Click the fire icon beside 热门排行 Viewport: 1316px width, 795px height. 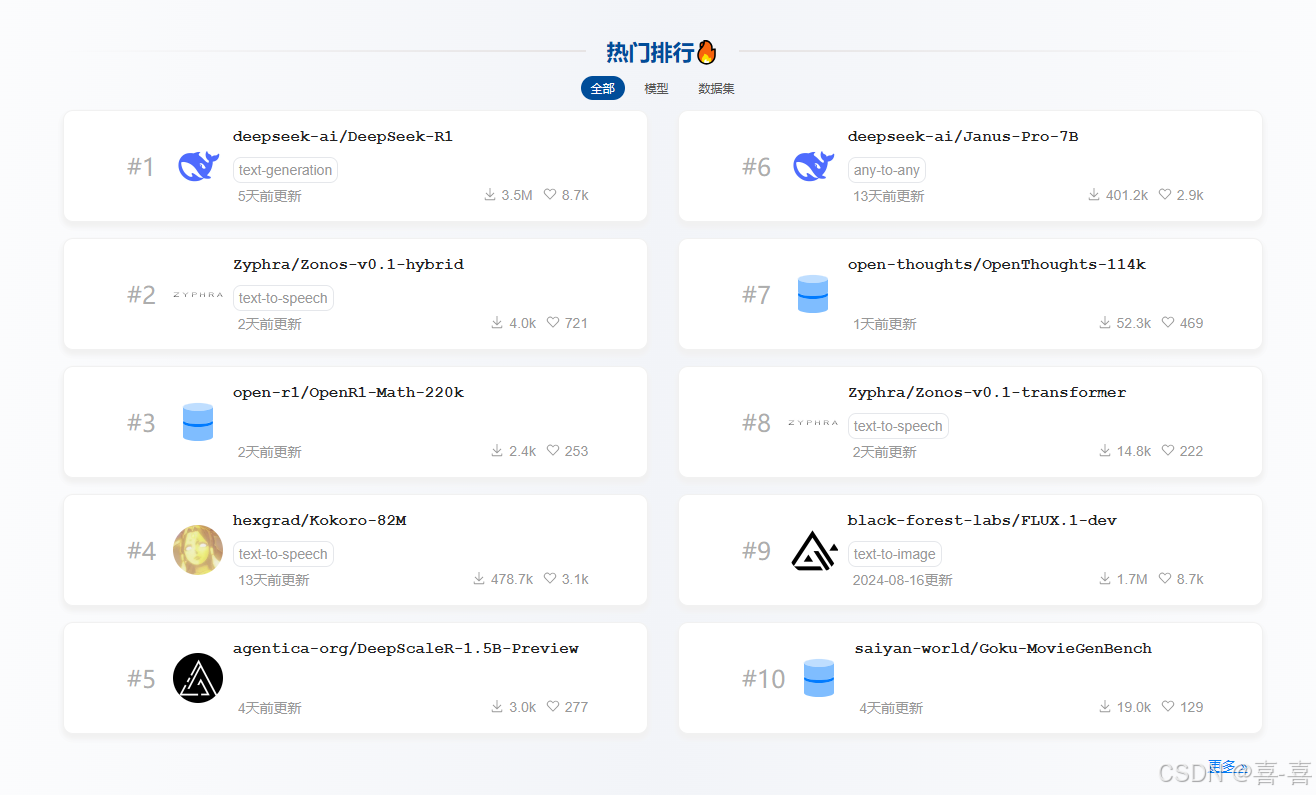[707, 52]
